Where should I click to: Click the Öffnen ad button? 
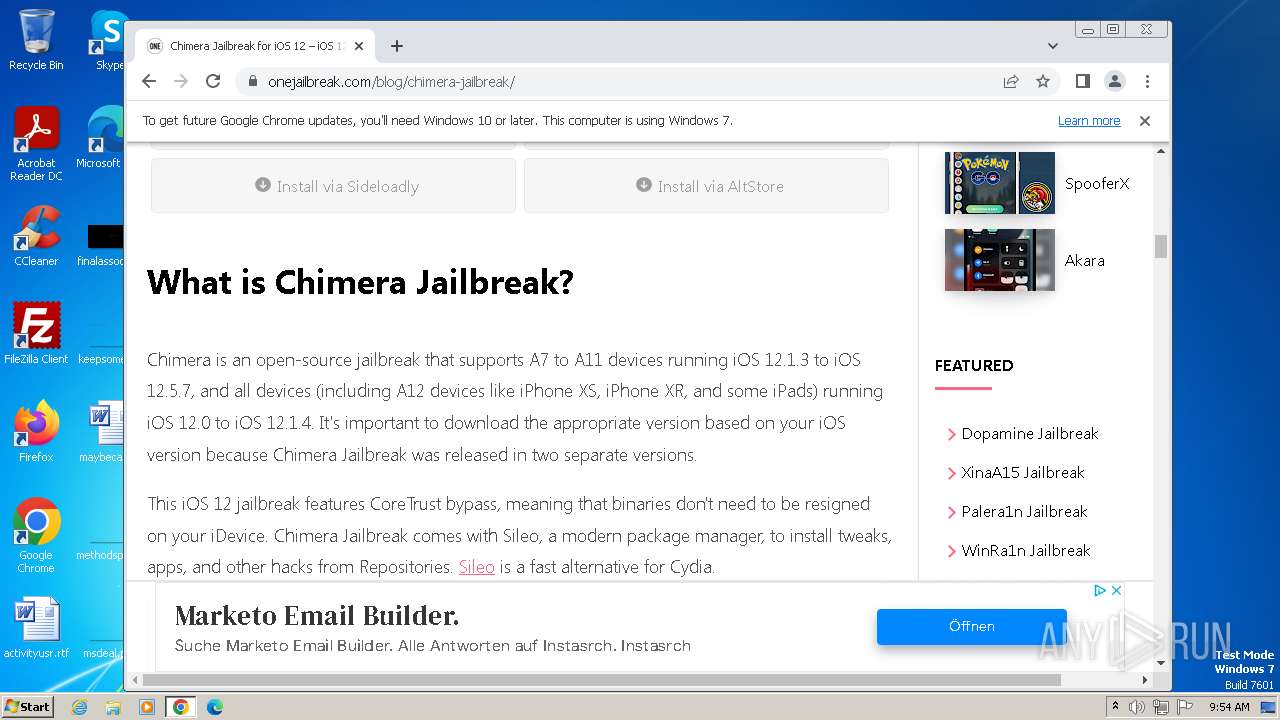(972, 626)
